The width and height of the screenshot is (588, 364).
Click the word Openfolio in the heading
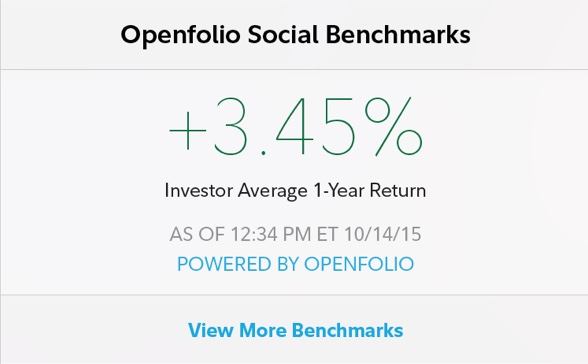pyautogui.click(x=180, y=35)
